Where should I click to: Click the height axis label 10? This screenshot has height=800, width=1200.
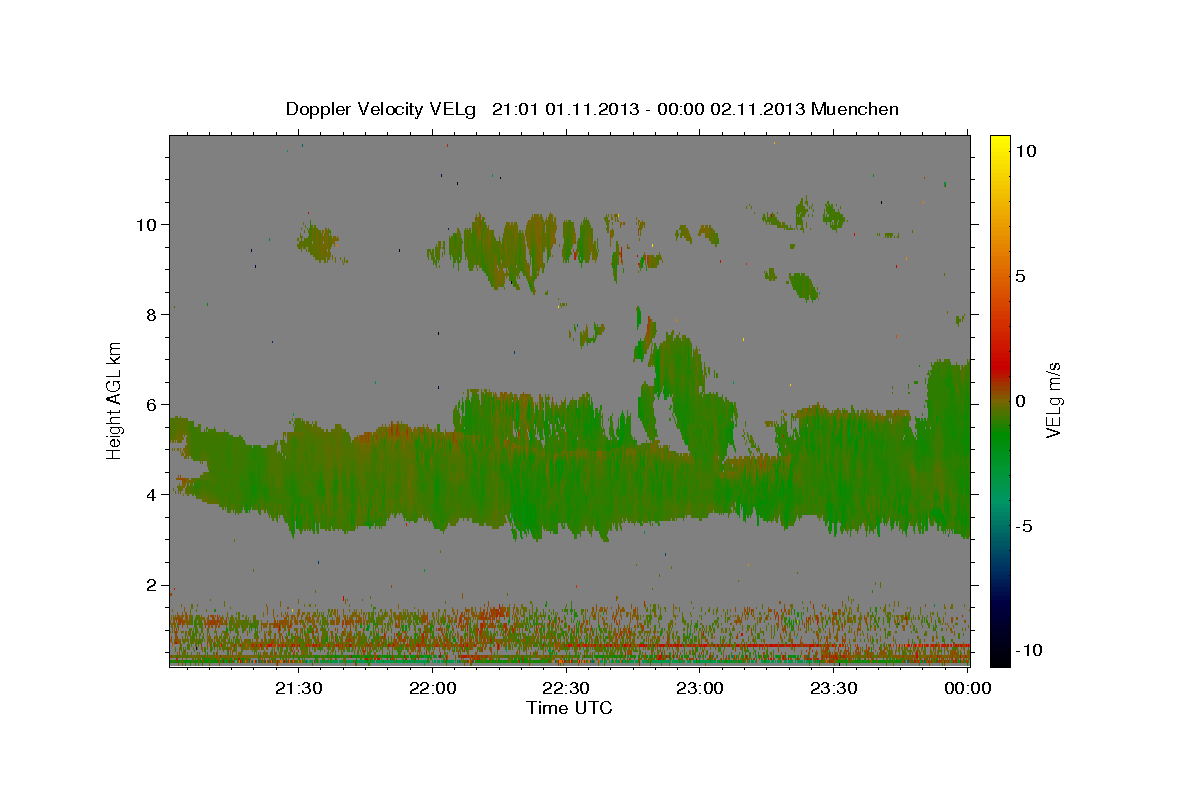click(x=145, y=224)
